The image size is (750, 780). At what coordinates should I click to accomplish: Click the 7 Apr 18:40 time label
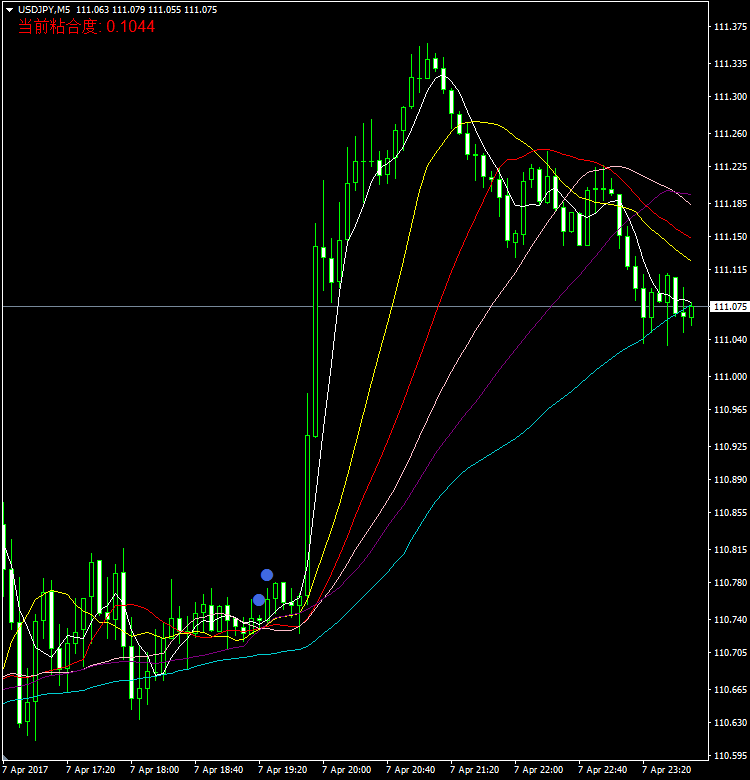pyautogui.click(x=218, y=770)
